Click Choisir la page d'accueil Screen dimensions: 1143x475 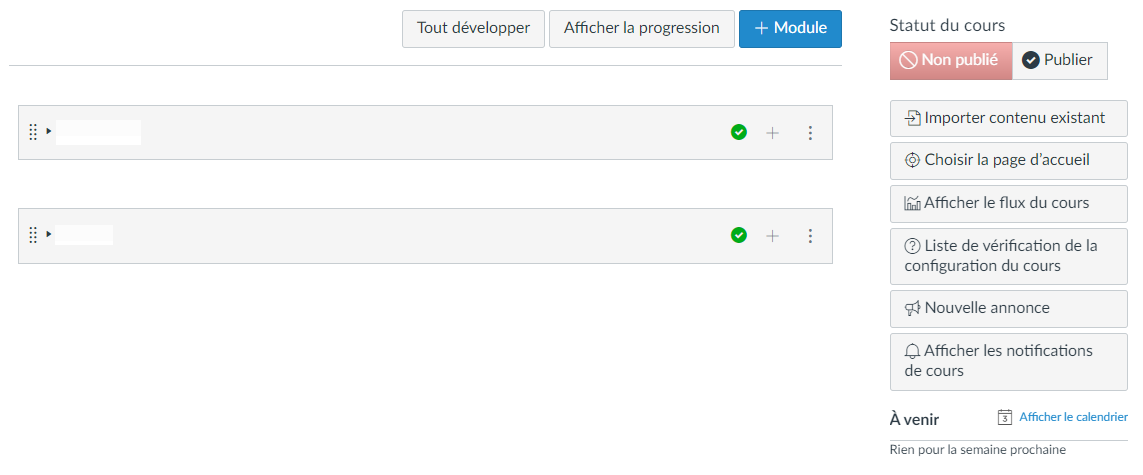1009,161
